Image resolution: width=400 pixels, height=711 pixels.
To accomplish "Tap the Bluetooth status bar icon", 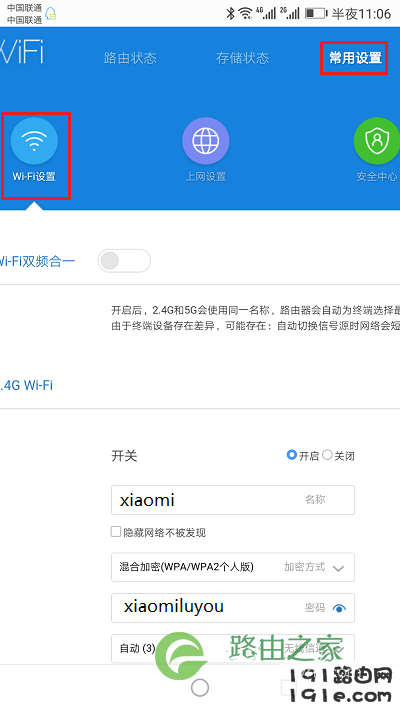I will 230,13.
